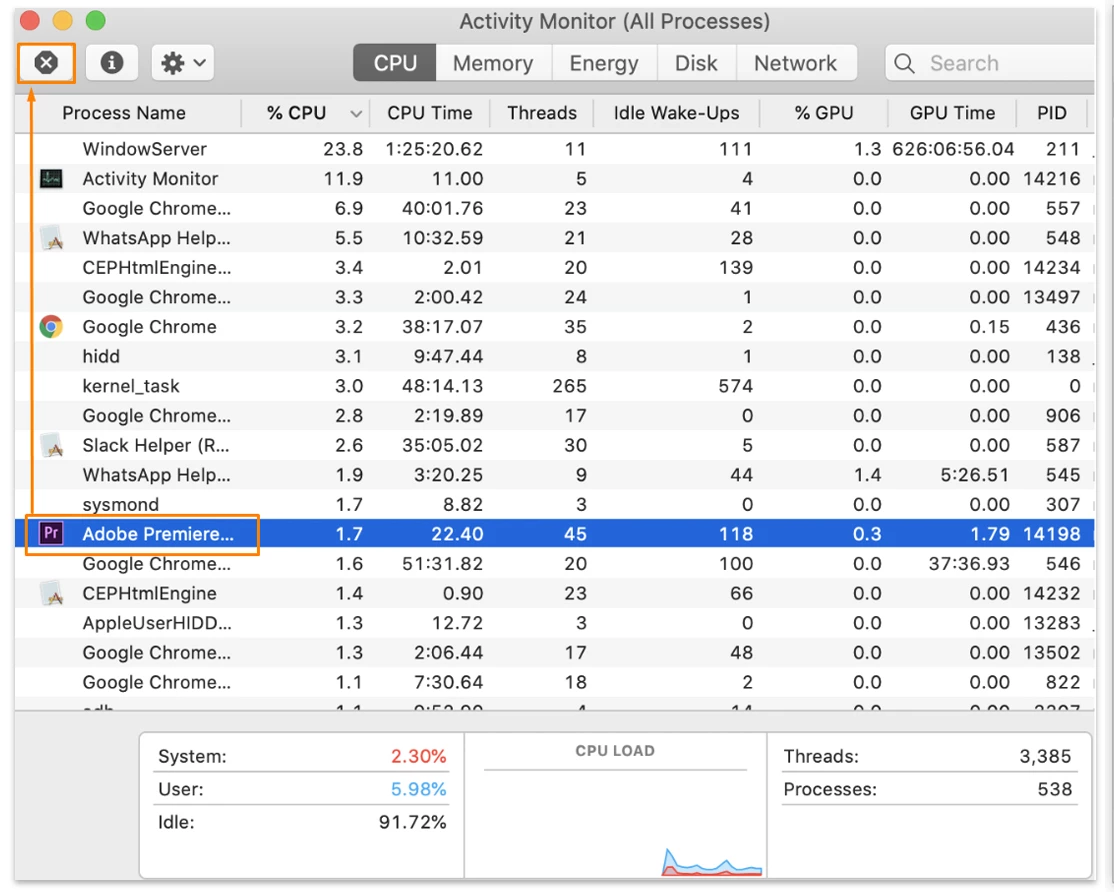
Task: Select the sysmond process
Action: click(554, 505)
